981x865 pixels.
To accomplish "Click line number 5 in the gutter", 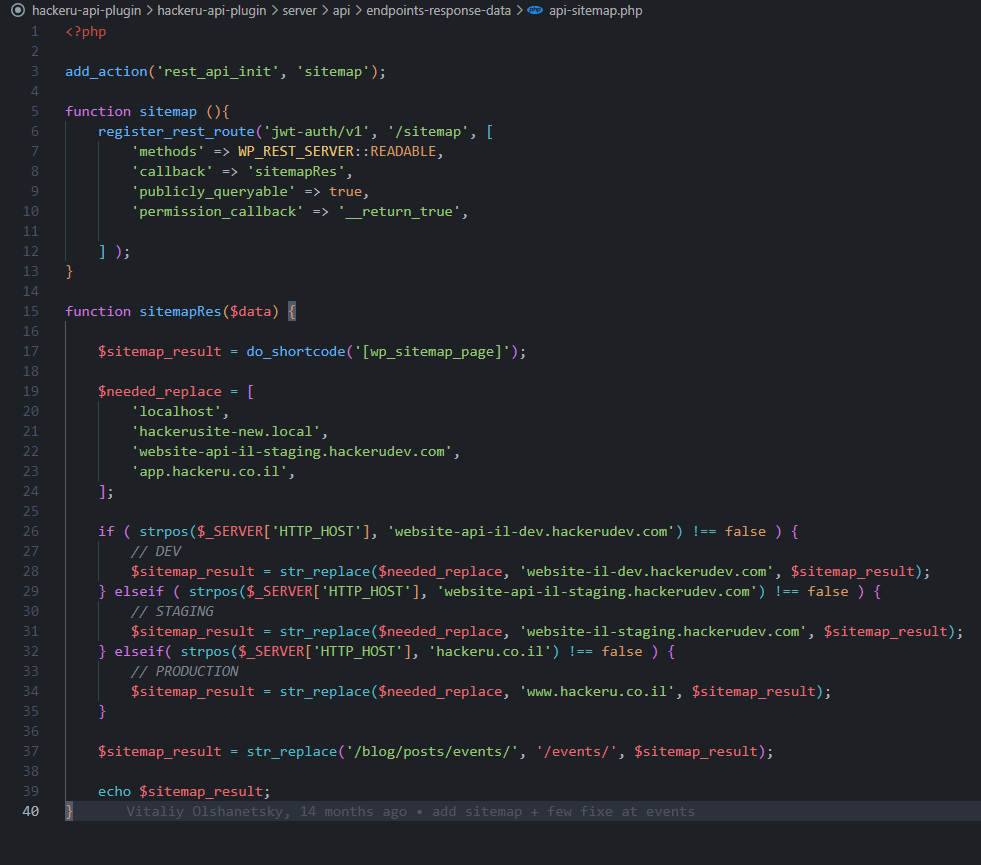I will point(34,111).
